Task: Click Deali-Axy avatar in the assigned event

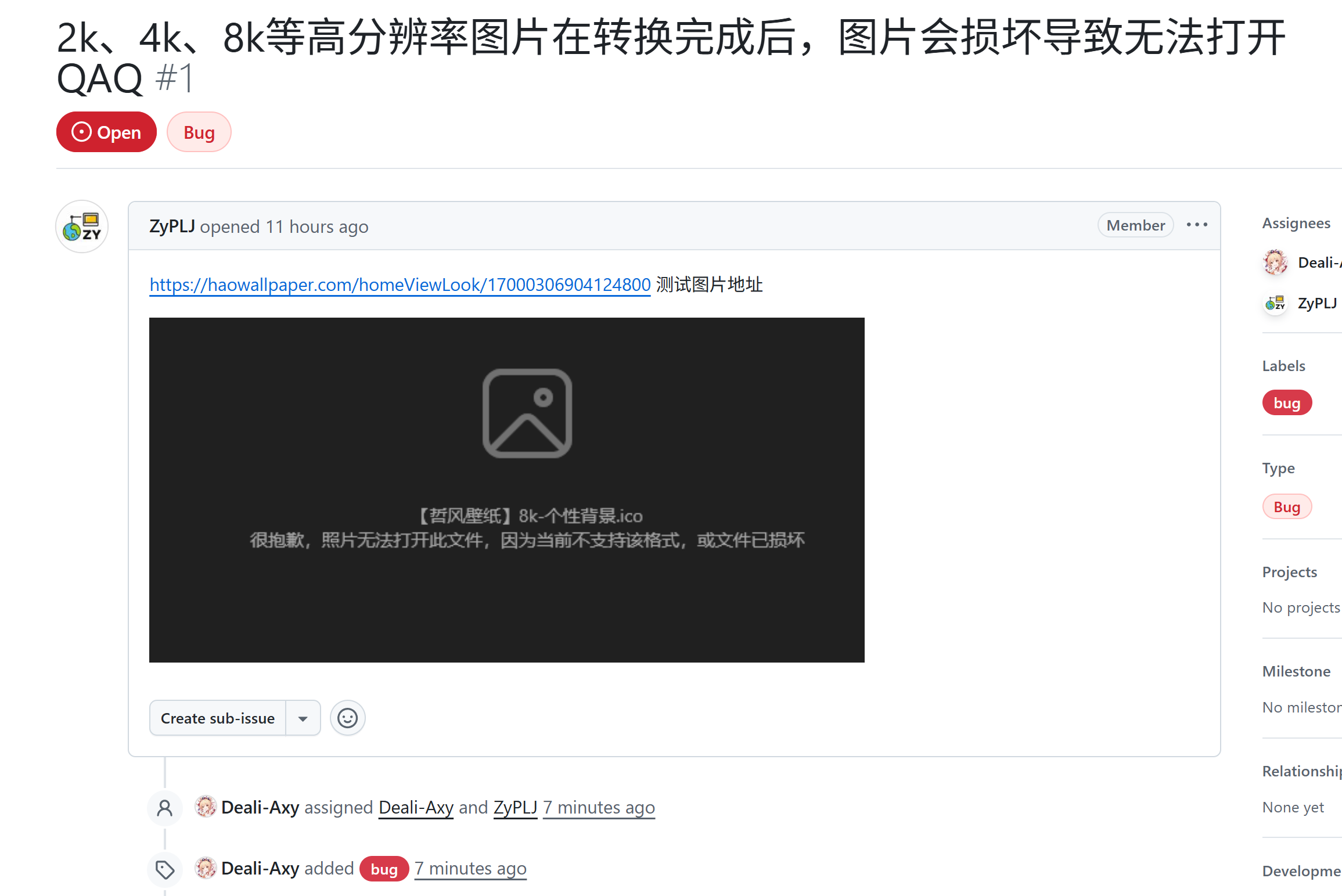Action: [x=206, y=807]
